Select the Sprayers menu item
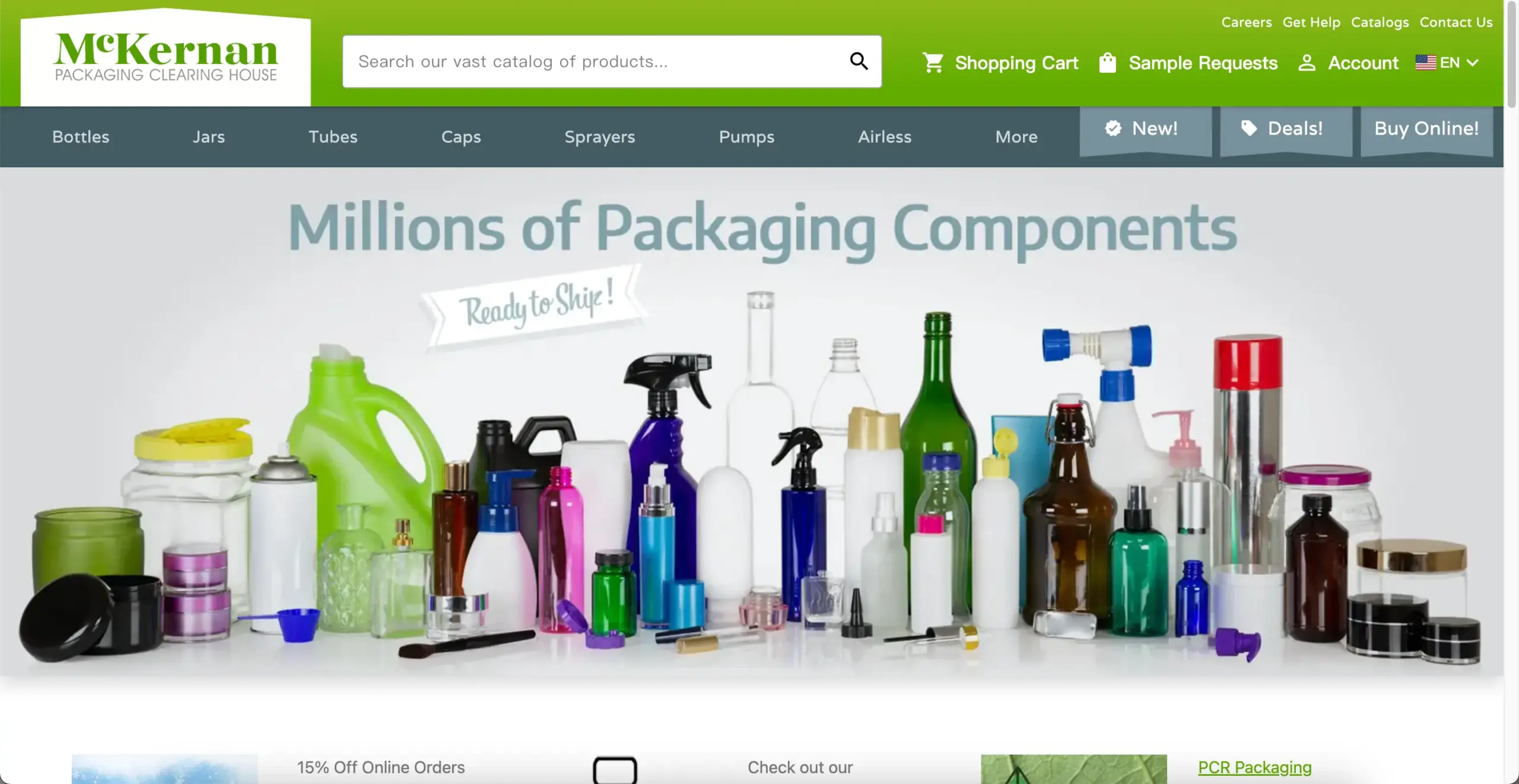The height and width of the screenshot is (784, 1519). coord(600,137)
